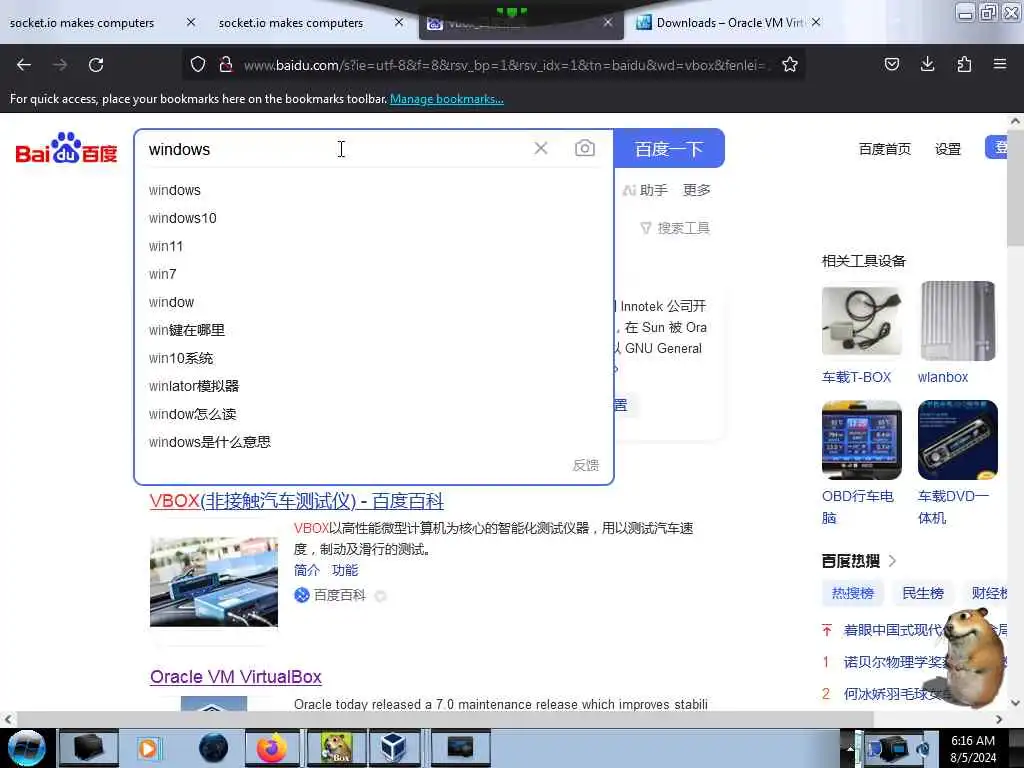Click the Baidu logo
Screen dimensions: 1024x768
tap(66, 148)
